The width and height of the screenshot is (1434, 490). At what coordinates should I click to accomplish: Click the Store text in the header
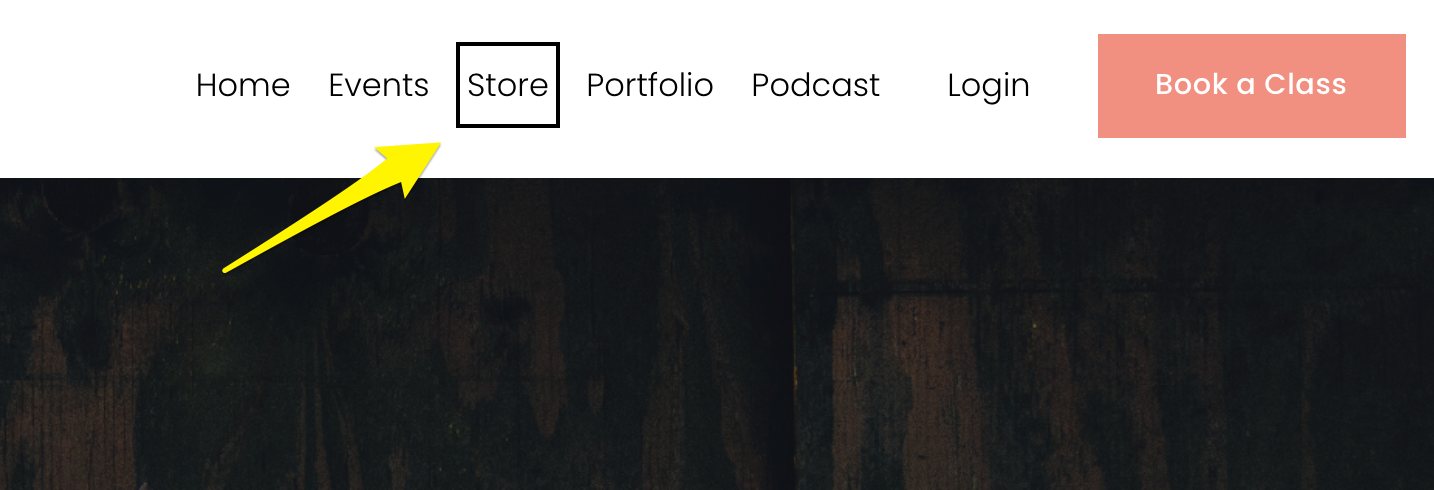point(508,85)
